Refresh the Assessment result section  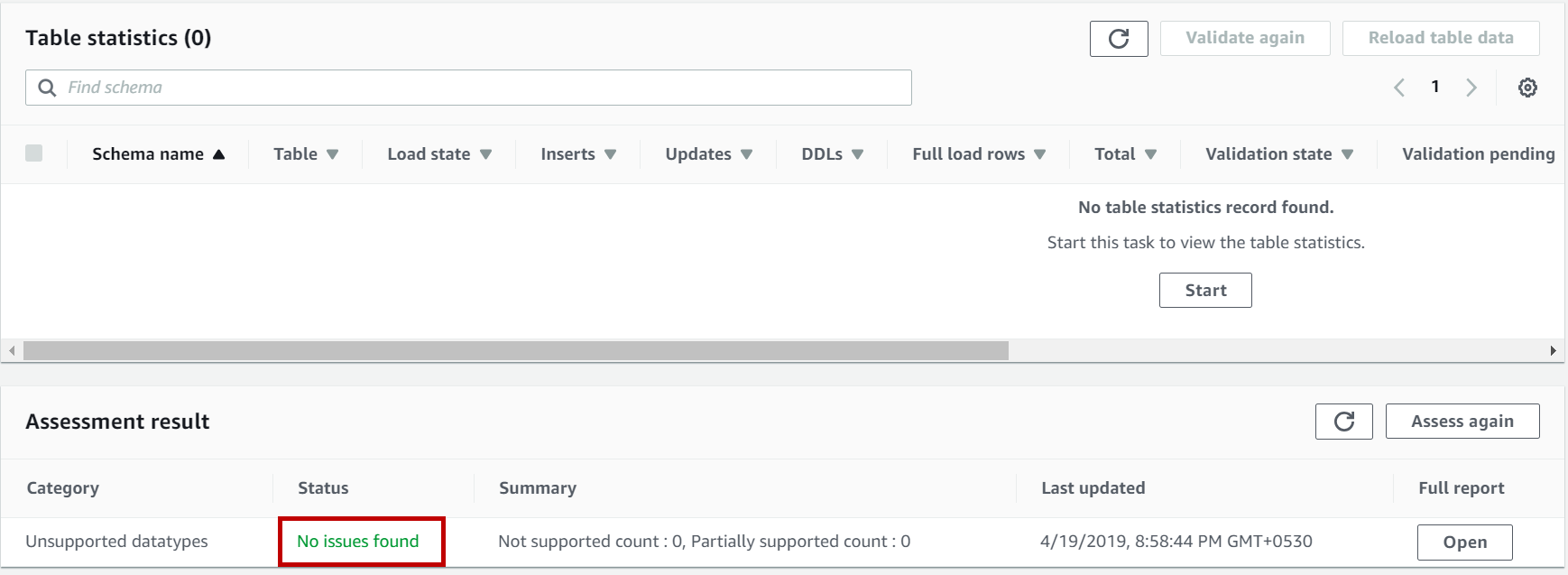click(1343, 422)
